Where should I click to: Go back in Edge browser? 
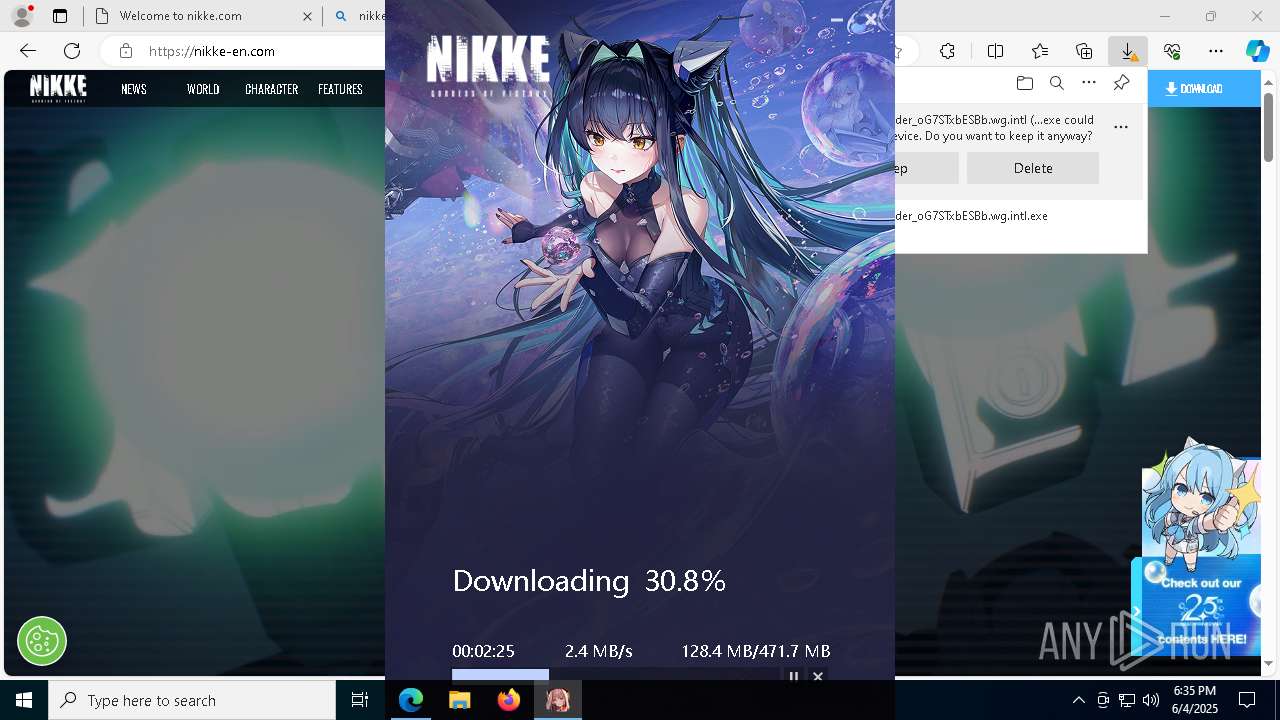click(28, 51)
